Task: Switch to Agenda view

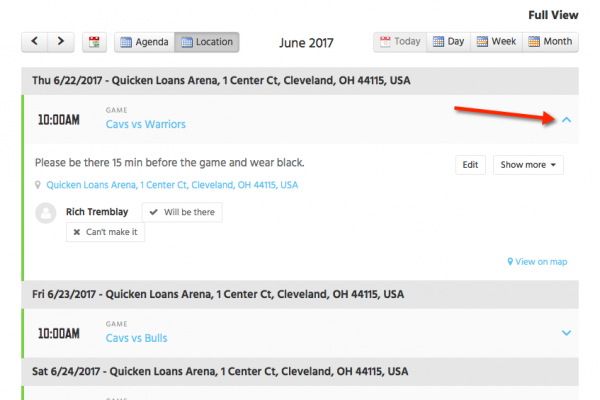Action: (x=144, y=42)
